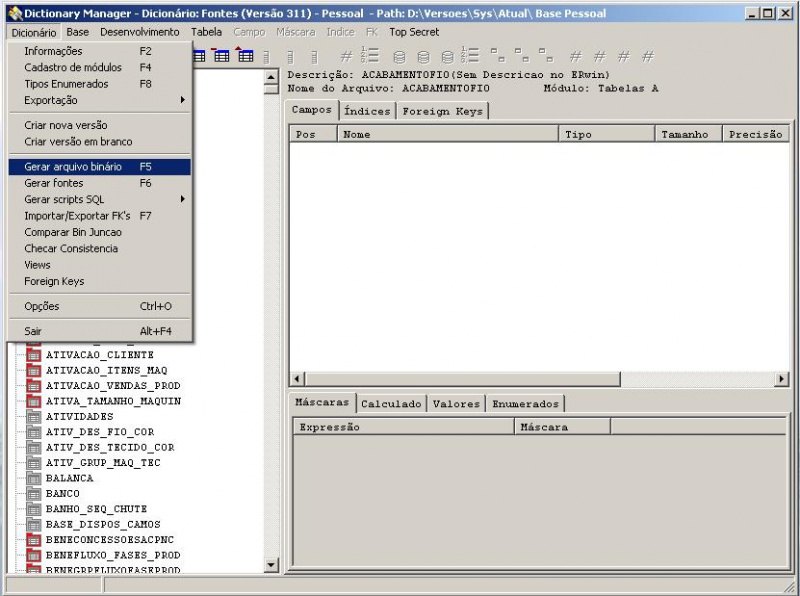Click the Tamanho column header
Screen dimensions: 800x596
[x=688, y=134]
